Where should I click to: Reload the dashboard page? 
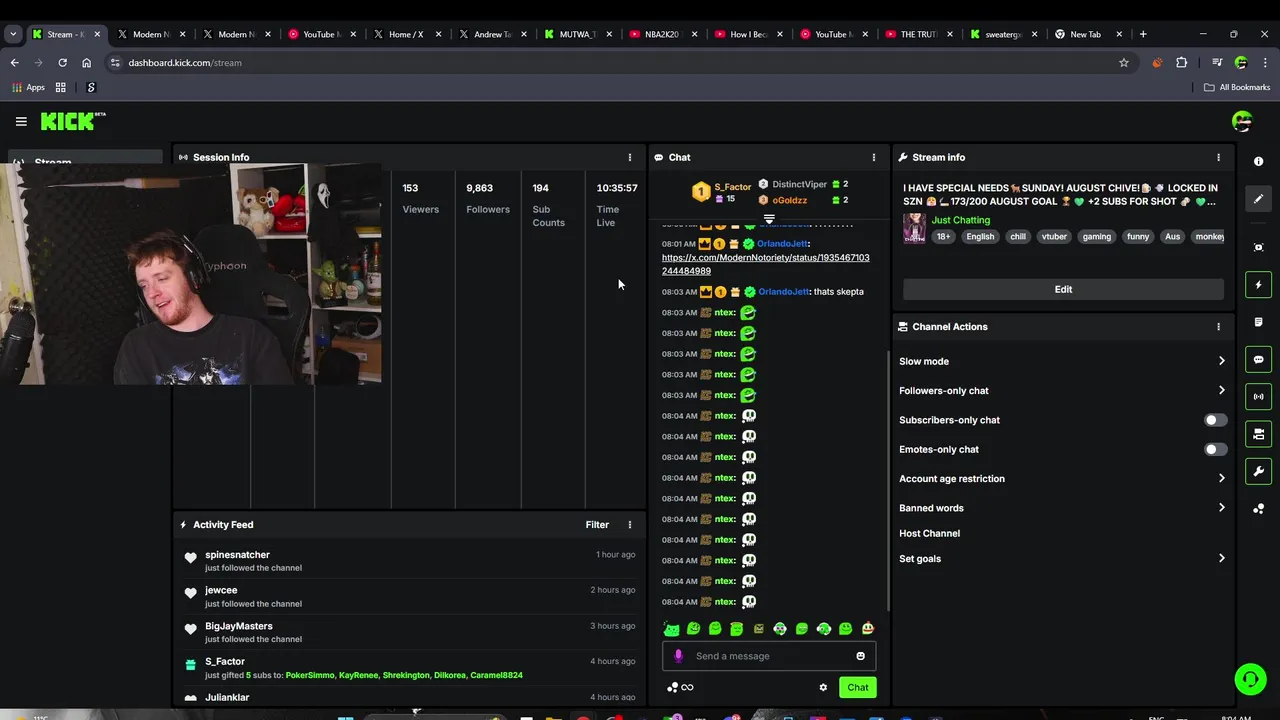coord(62,62)
